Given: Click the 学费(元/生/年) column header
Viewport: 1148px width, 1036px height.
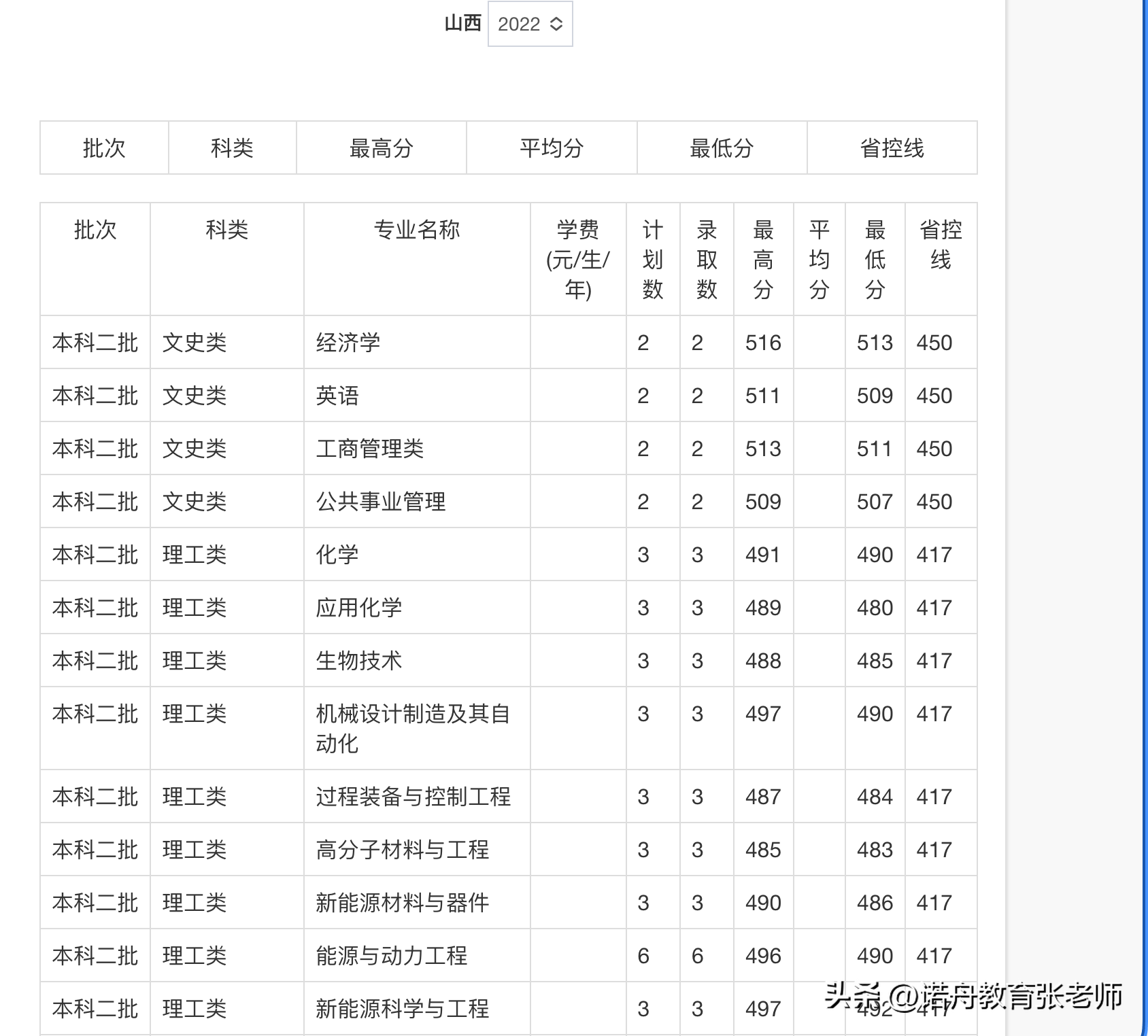Looking at the screenshot, I should pos(578,260).
